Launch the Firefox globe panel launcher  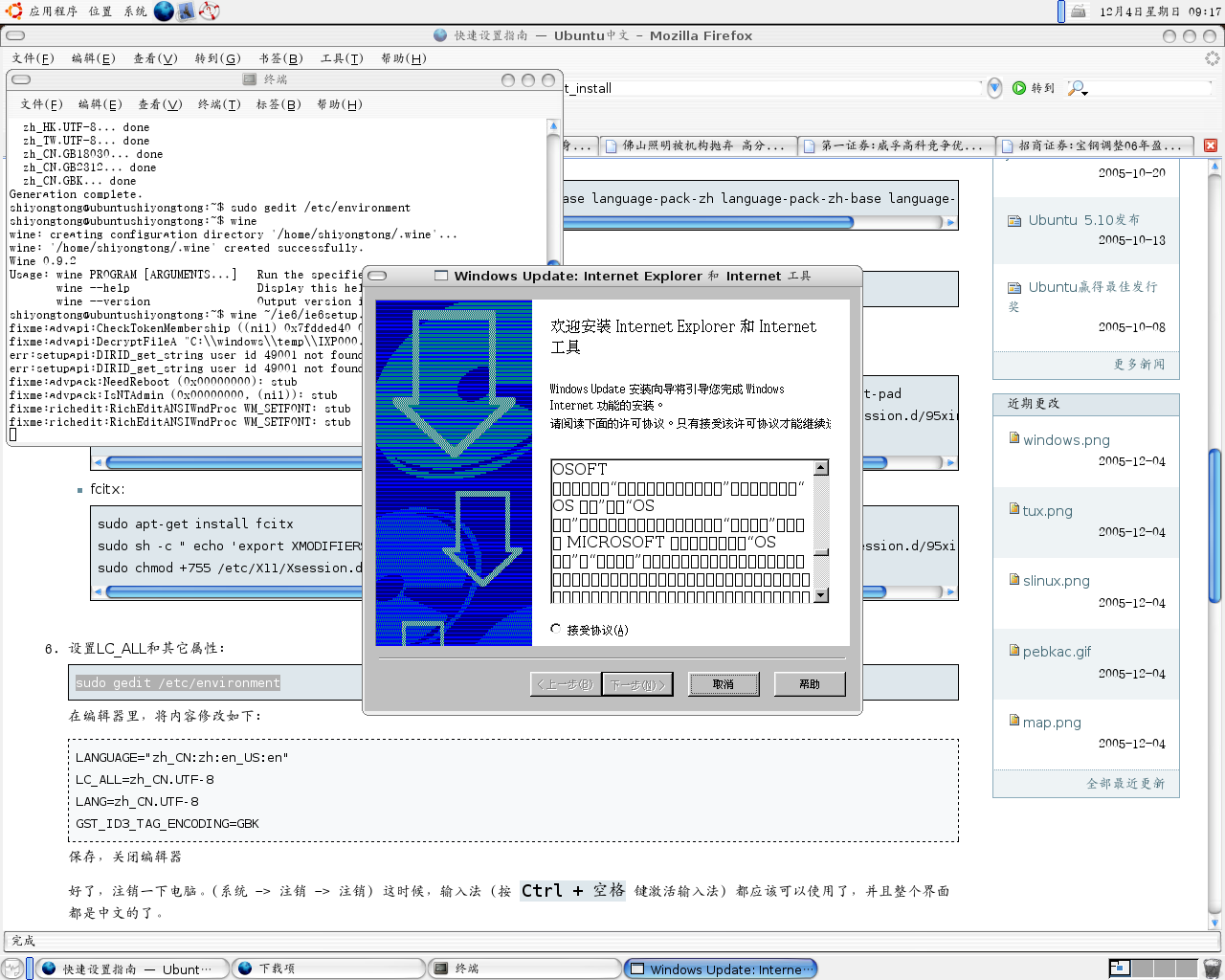click(x=164, y=11)
